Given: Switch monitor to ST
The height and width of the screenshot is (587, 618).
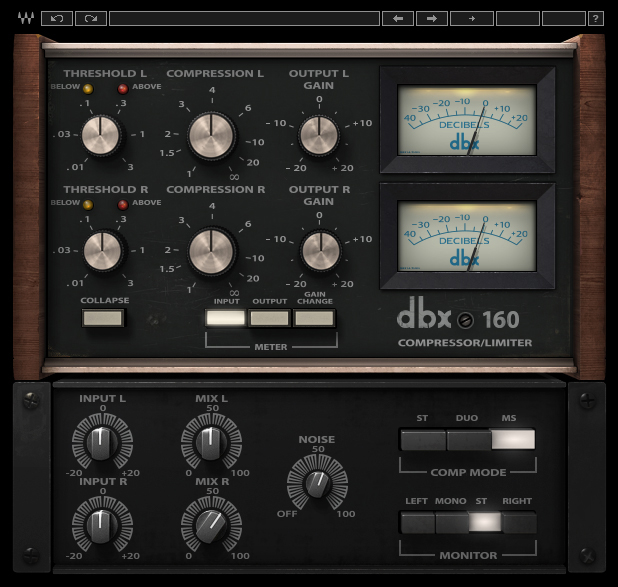Looking at the screenshot, I should pyautogui.click(x=485, y=523).
